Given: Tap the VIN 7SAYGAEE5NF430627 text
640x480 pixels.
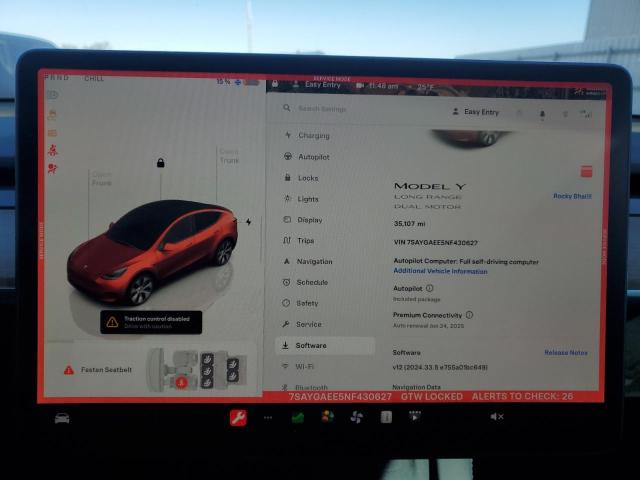Looking at the screenshot, I should tap(436, 242).
